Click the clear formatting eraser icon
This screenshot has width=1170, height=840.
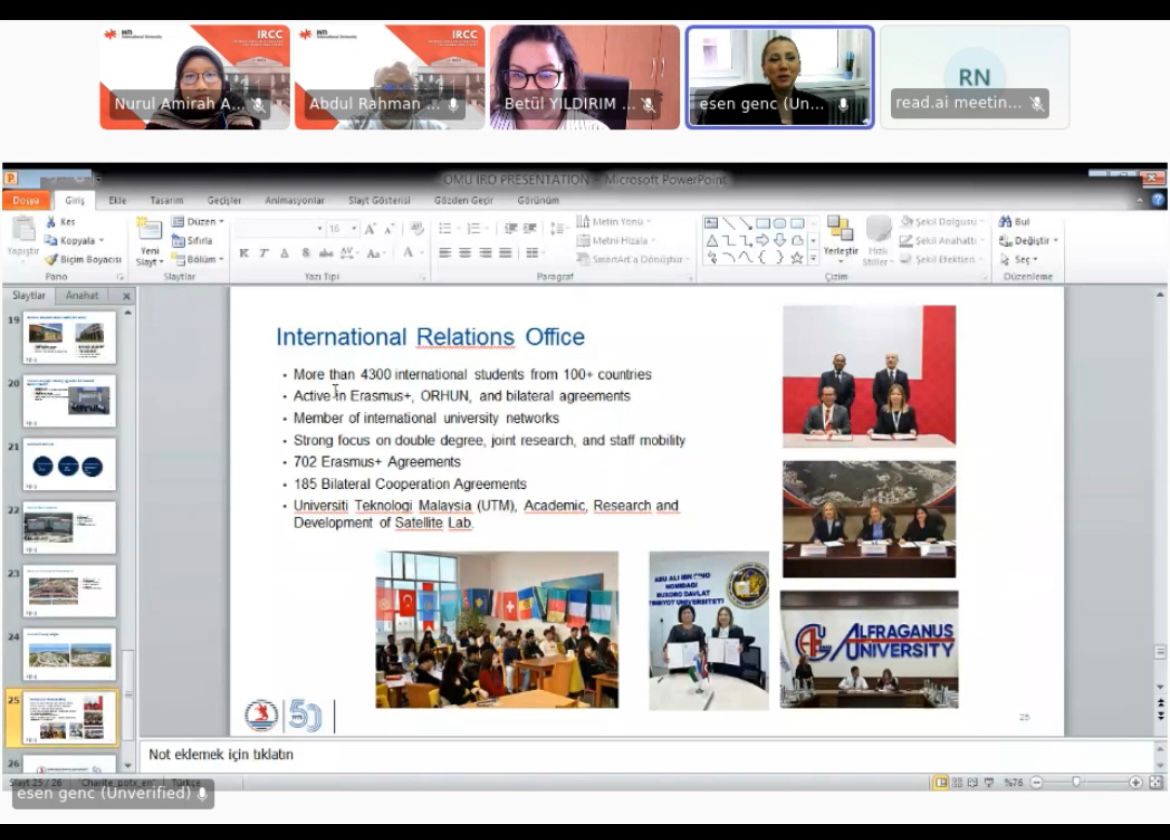tap(416, 228)
